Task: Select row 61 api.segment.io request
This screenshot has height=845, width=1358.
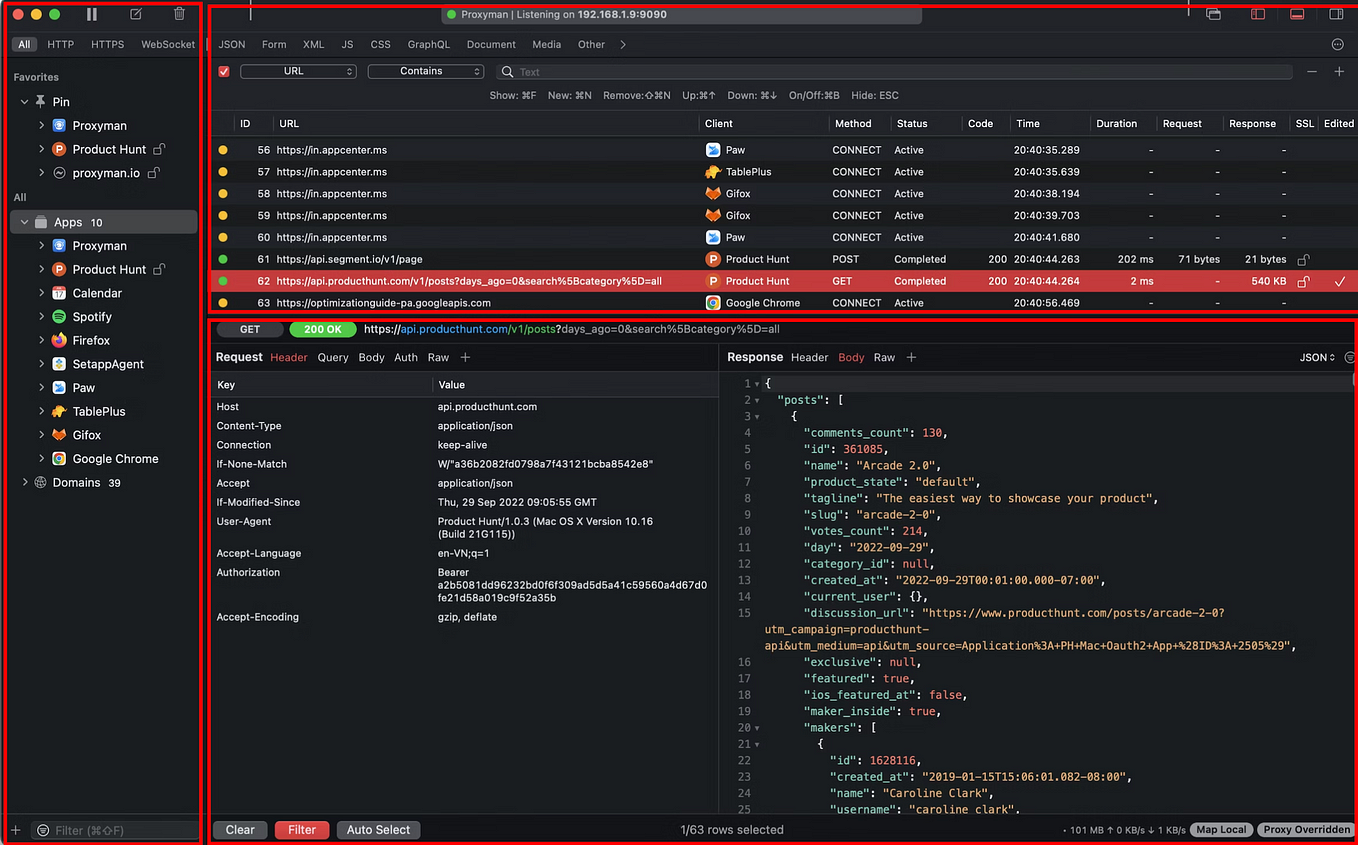Action: click(x=784, y=260)
